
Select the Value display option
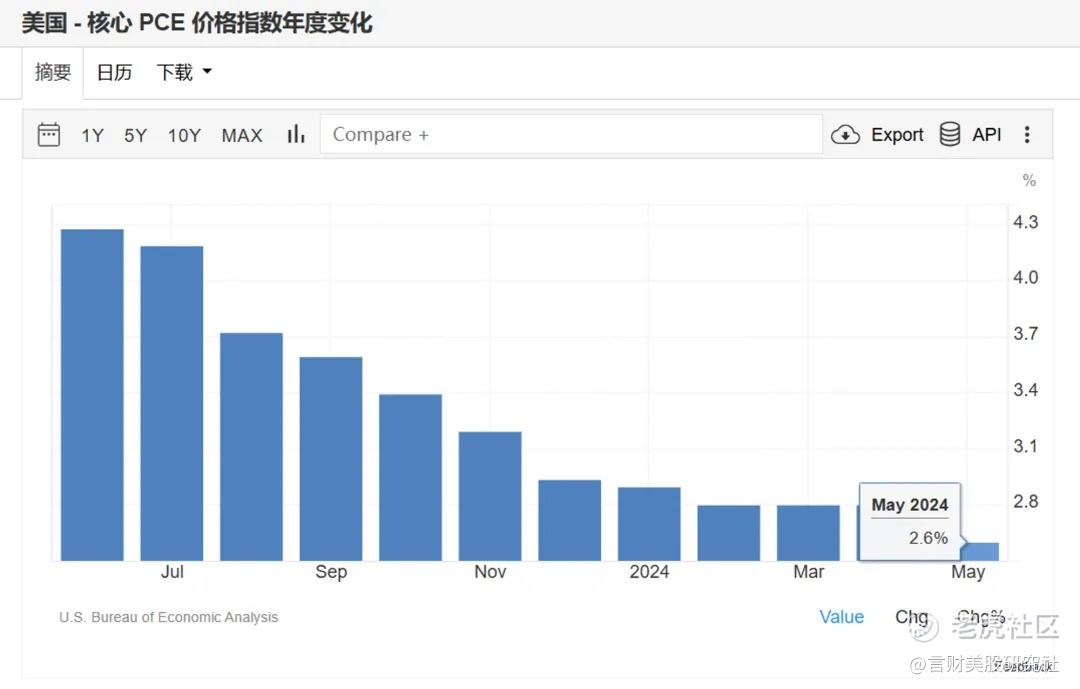point(841,617)
